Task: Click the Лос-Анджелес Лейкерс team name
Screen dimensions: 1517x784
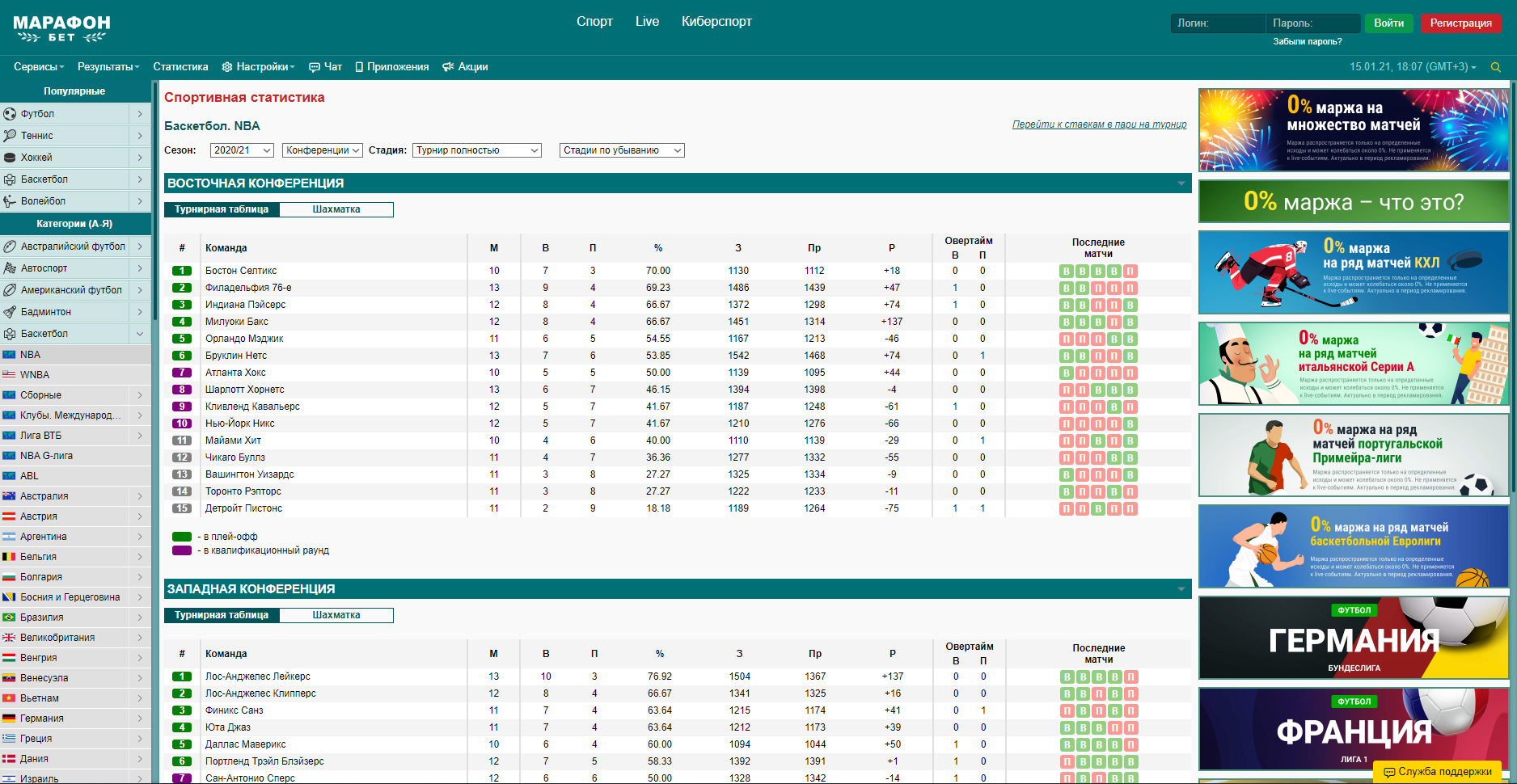Action: point(257,677)
